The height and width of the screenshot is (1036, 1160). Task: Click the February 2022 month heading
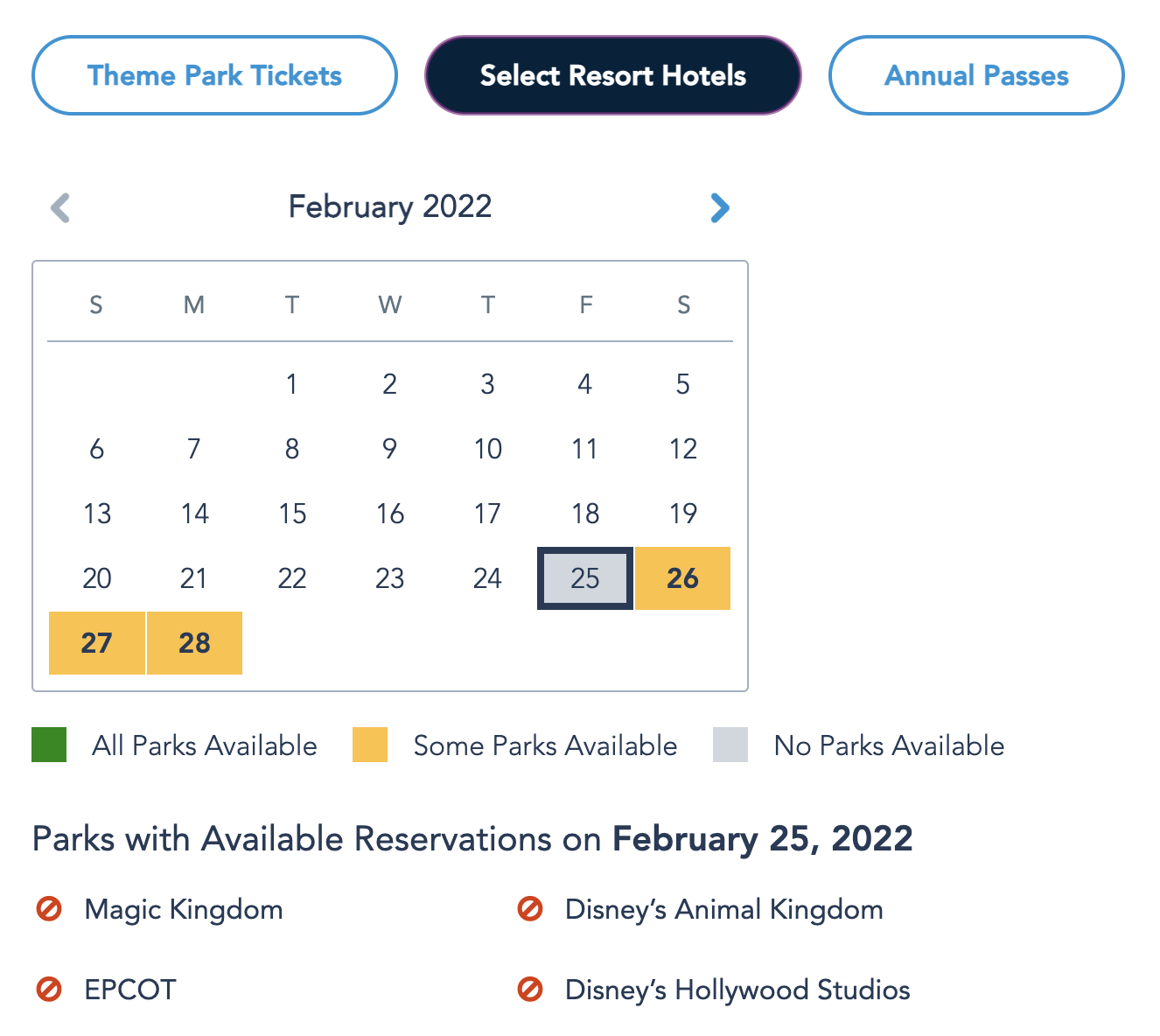coord(390,206)
